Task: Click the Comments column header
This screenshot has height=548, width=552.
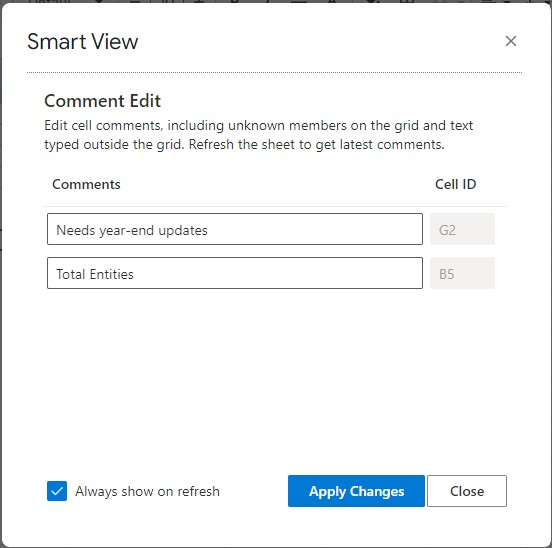Action: (x=86, y=184)
